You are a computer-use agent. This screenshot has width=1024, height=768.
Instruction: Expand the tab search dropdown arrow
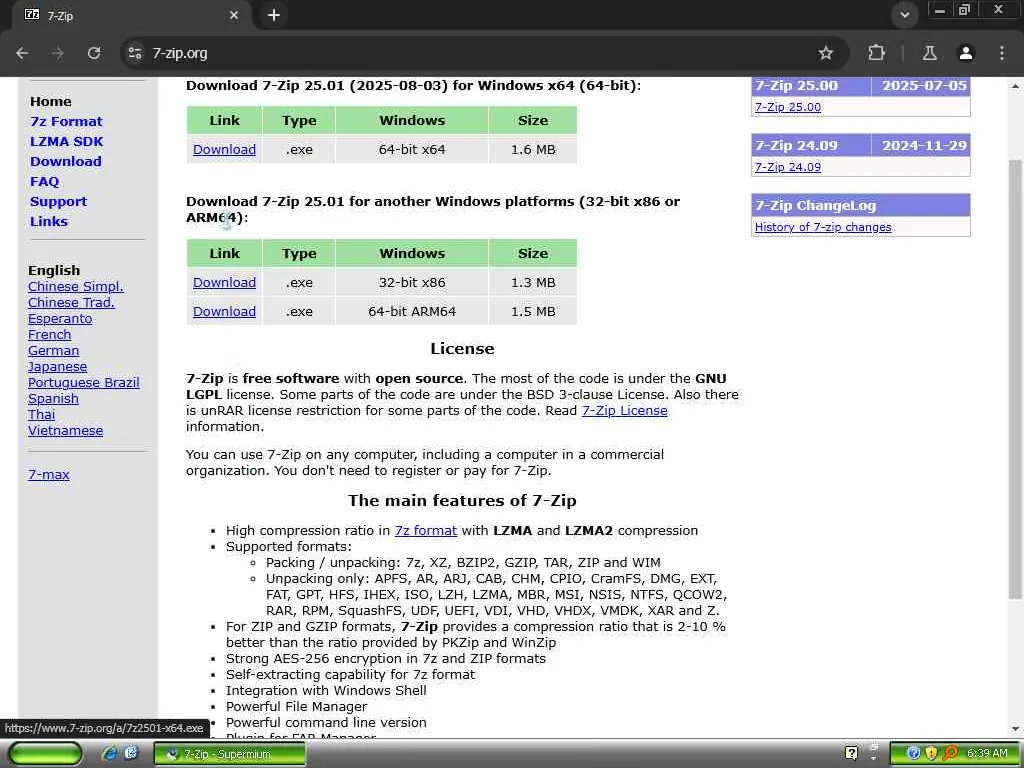[904, 15]
